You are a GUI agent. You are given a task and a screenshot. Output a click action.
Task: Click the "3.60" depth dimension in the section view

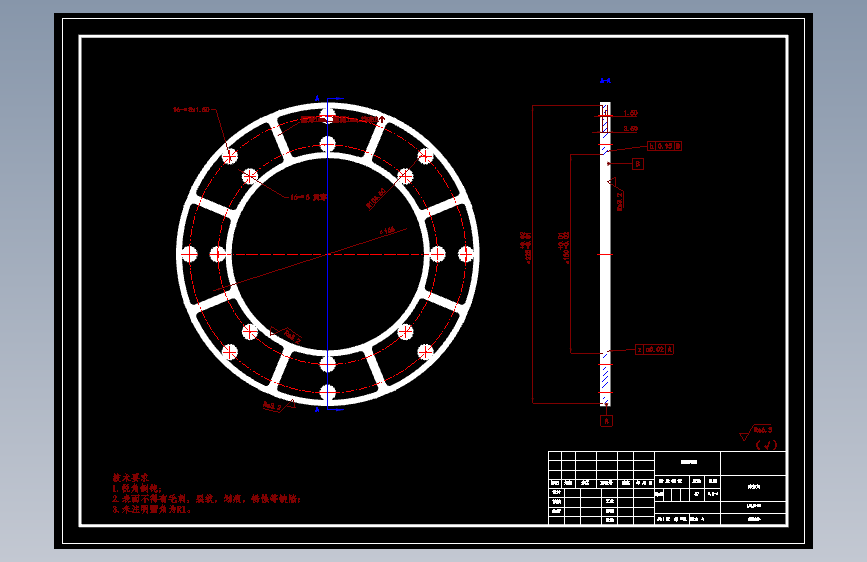click(630, 129)
